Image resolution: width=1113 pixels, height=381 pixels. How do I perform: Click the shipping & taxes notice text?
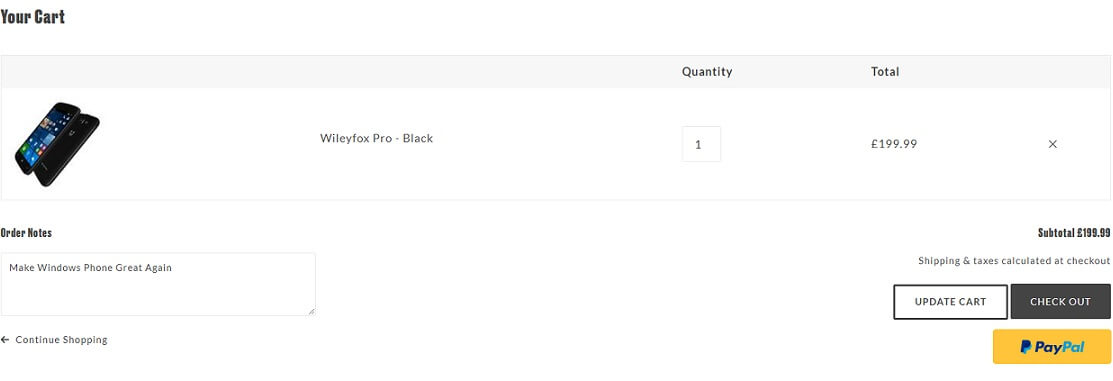pyautogui.click(x=1014, y=261)
